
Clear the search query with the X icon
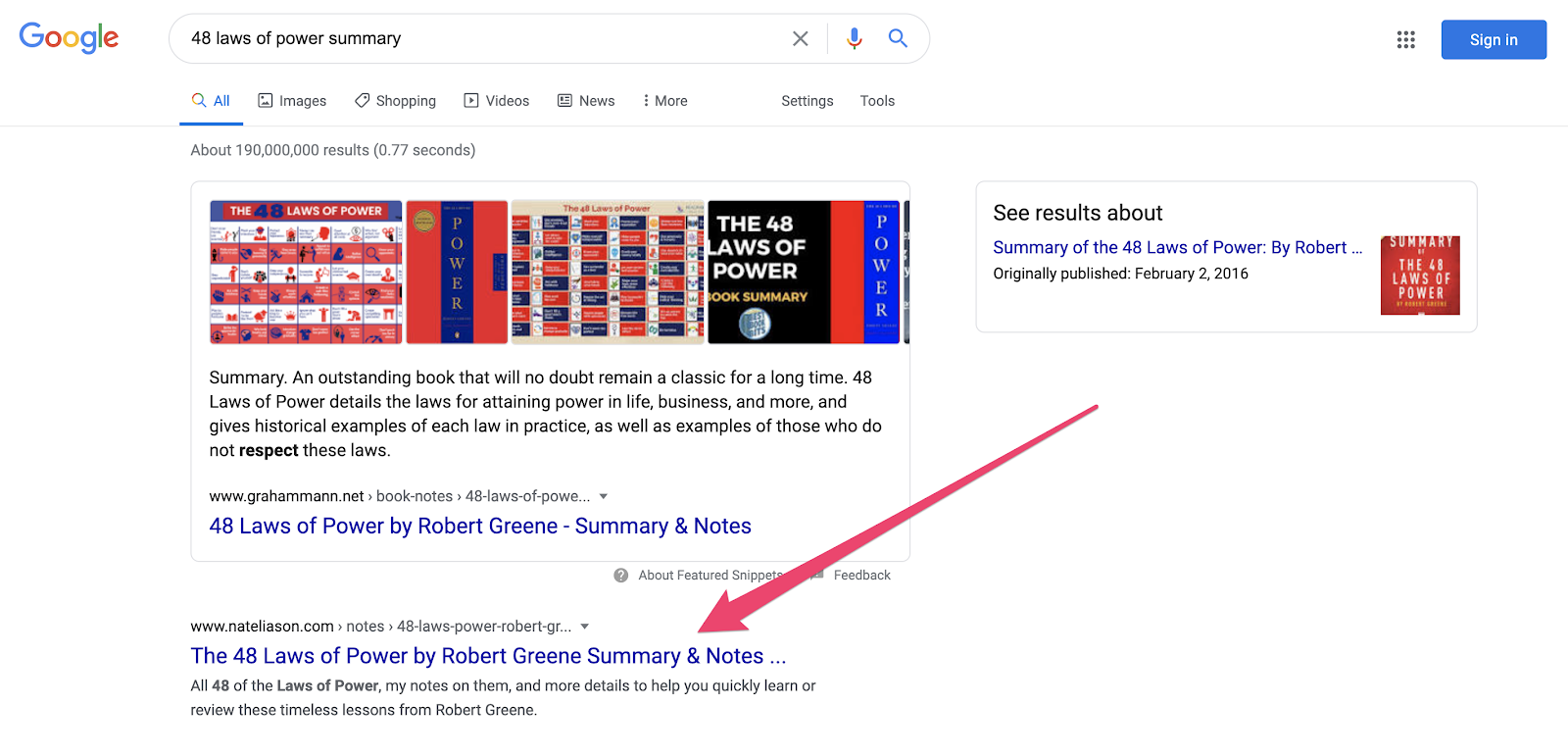801,38
